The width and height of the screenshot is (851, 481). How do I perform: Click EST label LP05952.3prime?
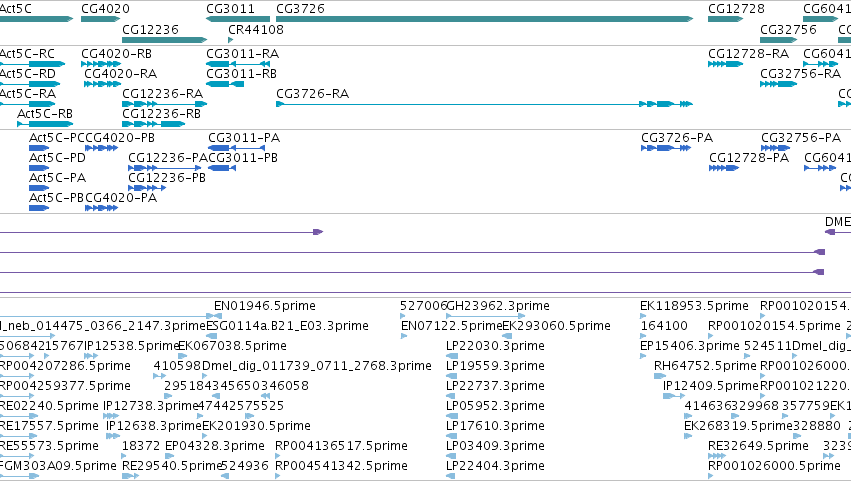click(x=495, y=406)
